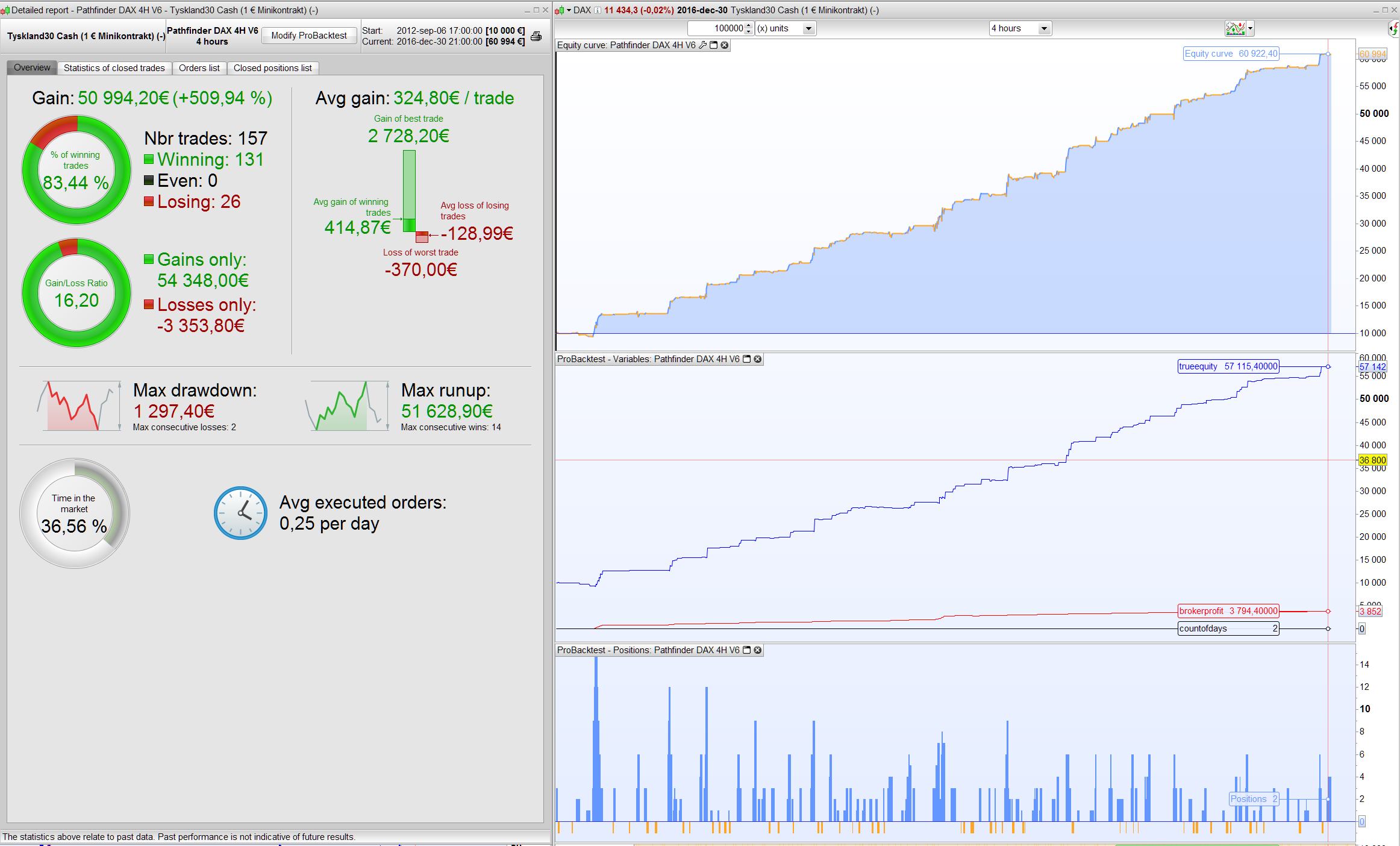This screenshot has height=846, width=1400.
Task: Click the trueequity value label
Action: point(1228,366)
